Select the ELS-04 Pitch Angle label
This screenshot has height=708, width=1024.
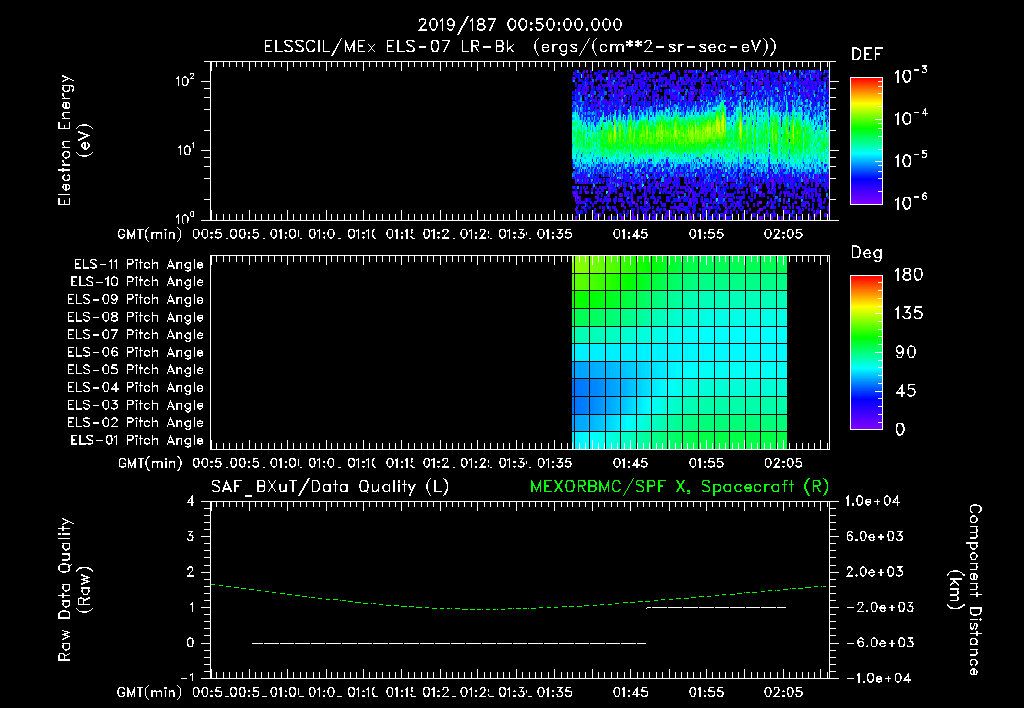[x=135, y=388]
